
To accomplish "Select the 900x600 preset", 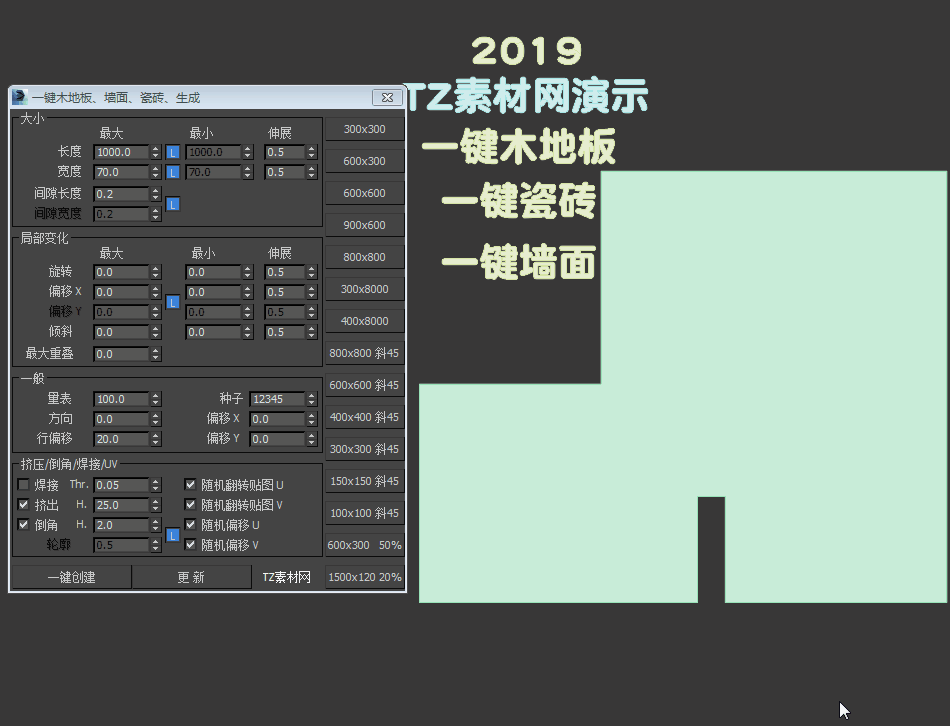I will [365, 225].
